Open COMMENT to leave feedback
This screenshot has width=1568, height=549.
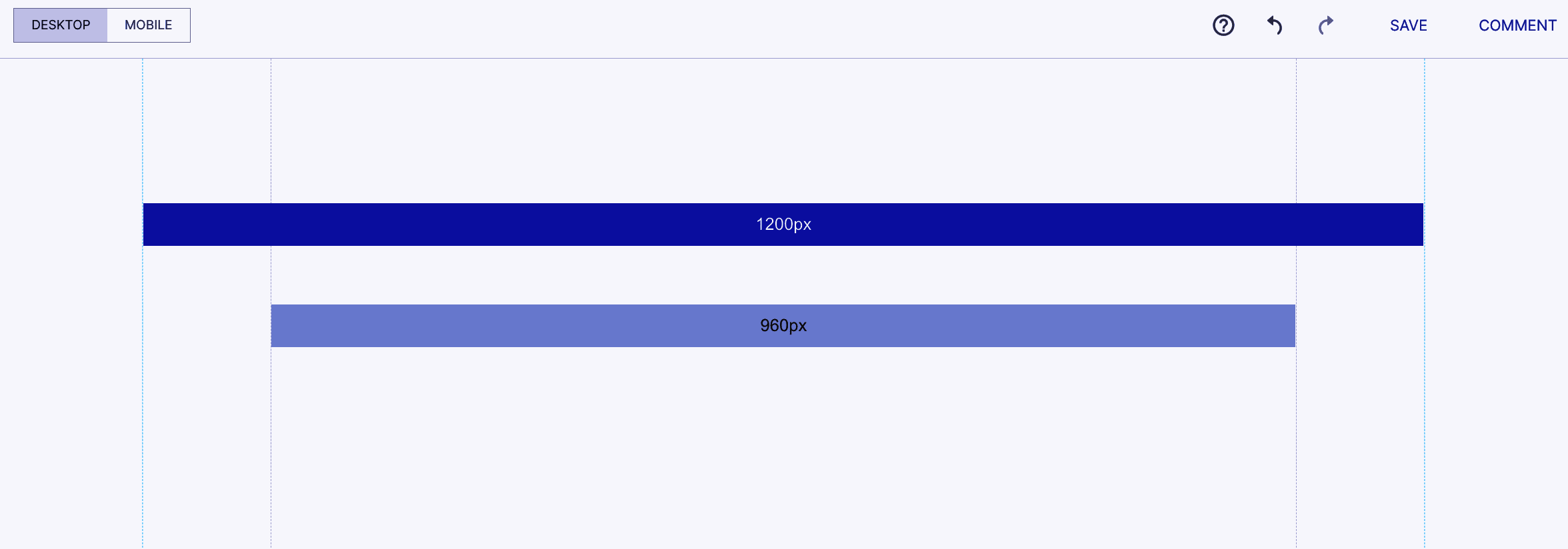click(1517, 25)
